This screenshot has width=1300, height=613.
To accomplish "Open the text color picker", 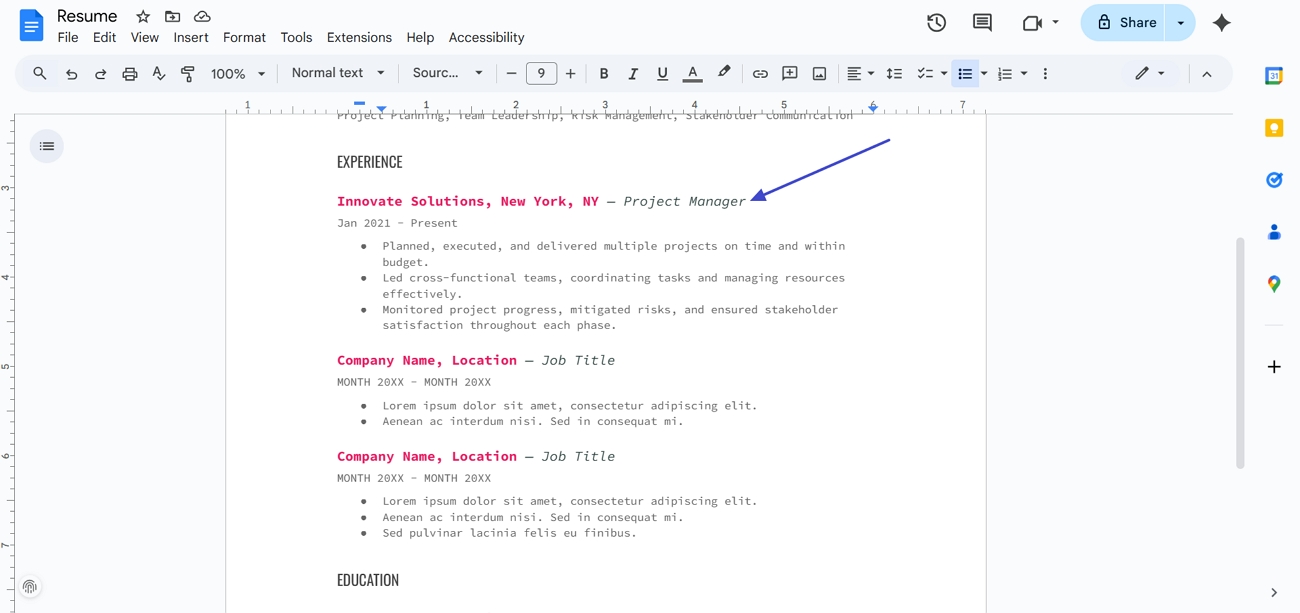I will click(x=692, y=73).
